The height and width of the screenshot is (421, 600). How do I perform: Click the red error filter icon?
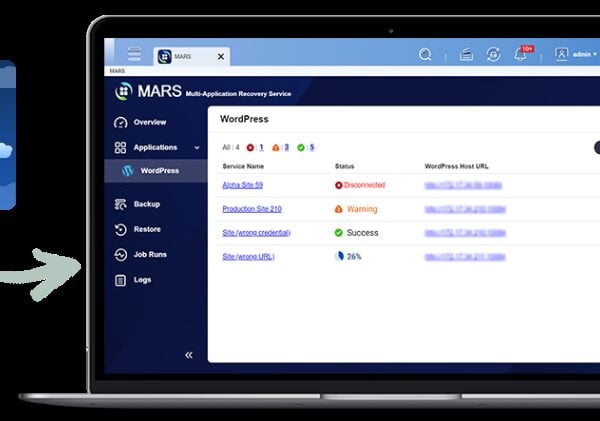point(250,148)
